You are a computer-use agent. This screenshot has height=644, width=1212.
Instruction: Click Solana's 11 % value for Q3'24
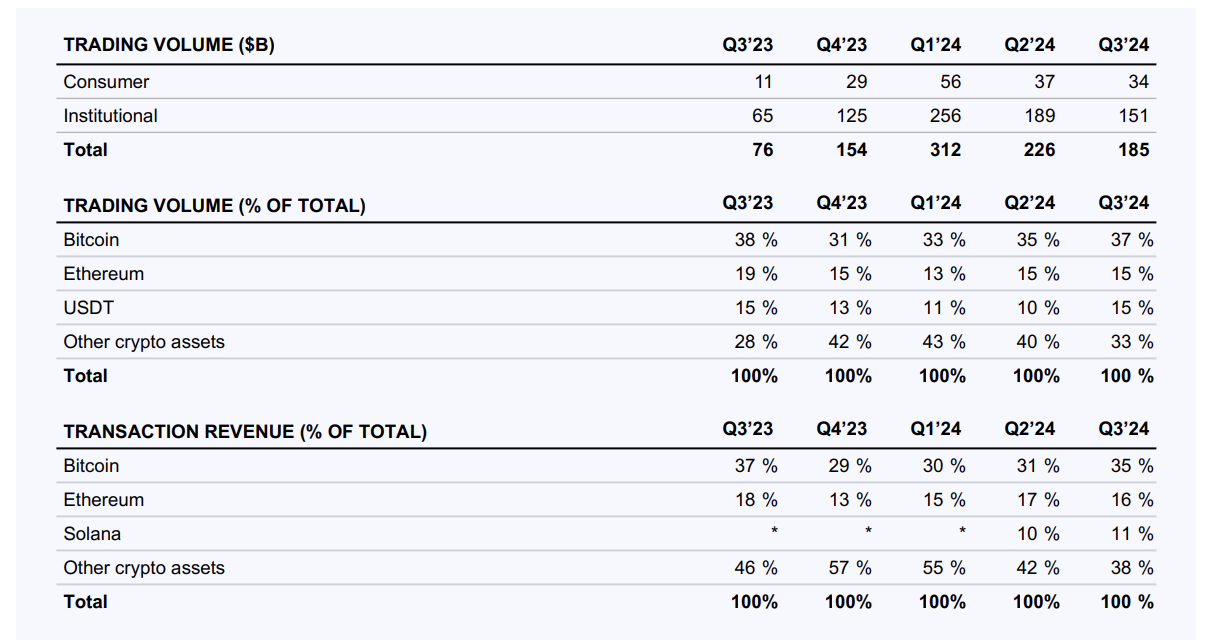click(x=1131, y=534)
